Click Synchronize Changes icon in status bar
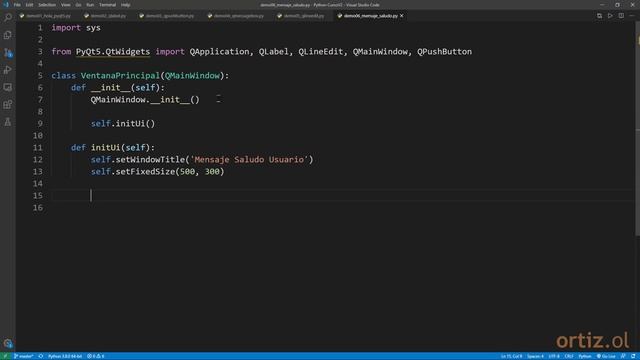 click(41, 356)
